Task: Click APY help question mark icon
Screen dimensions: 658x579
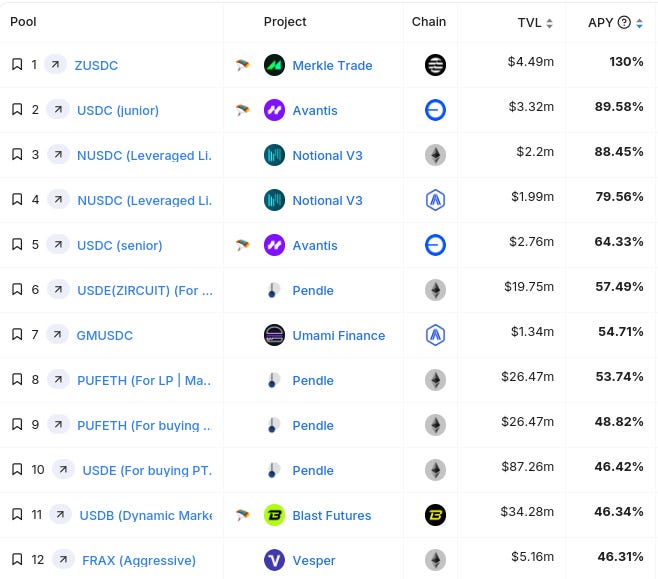Action: [624, 22]
